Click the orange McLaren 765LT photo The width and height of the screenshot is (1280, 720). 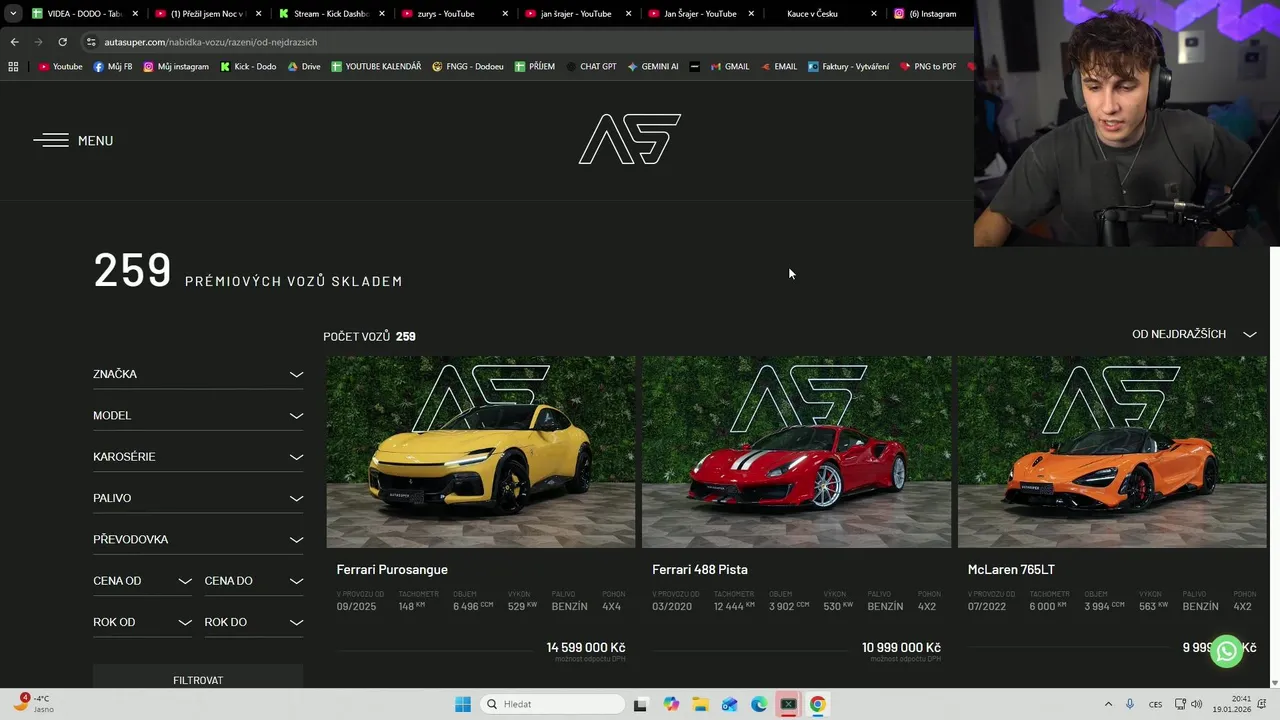click(1112, 452)
